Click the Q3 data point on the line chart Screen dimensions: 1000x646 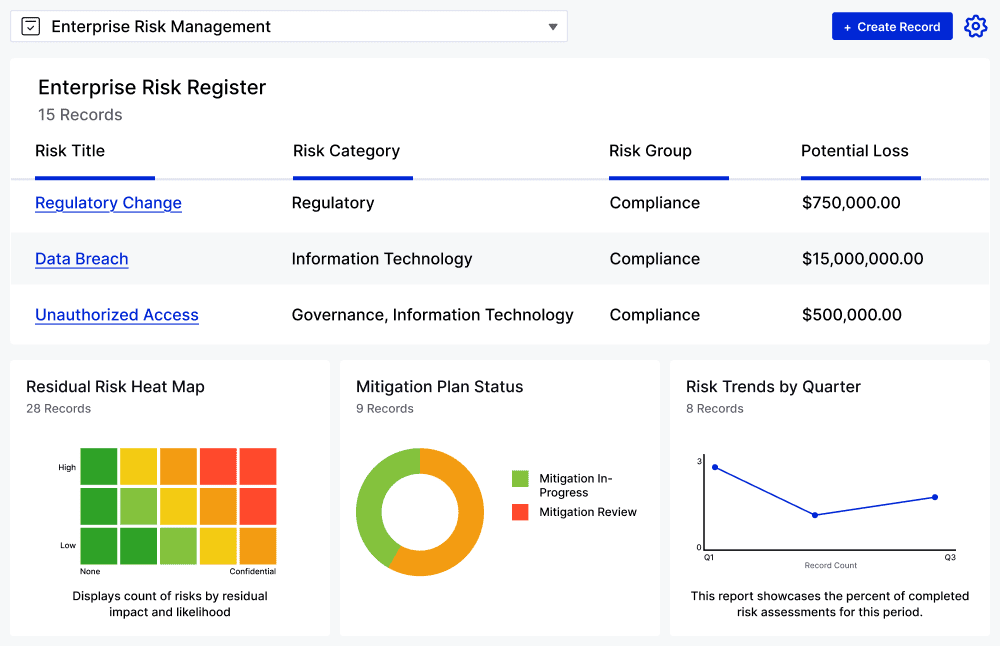pyautogui.click(x=935, y=497)
